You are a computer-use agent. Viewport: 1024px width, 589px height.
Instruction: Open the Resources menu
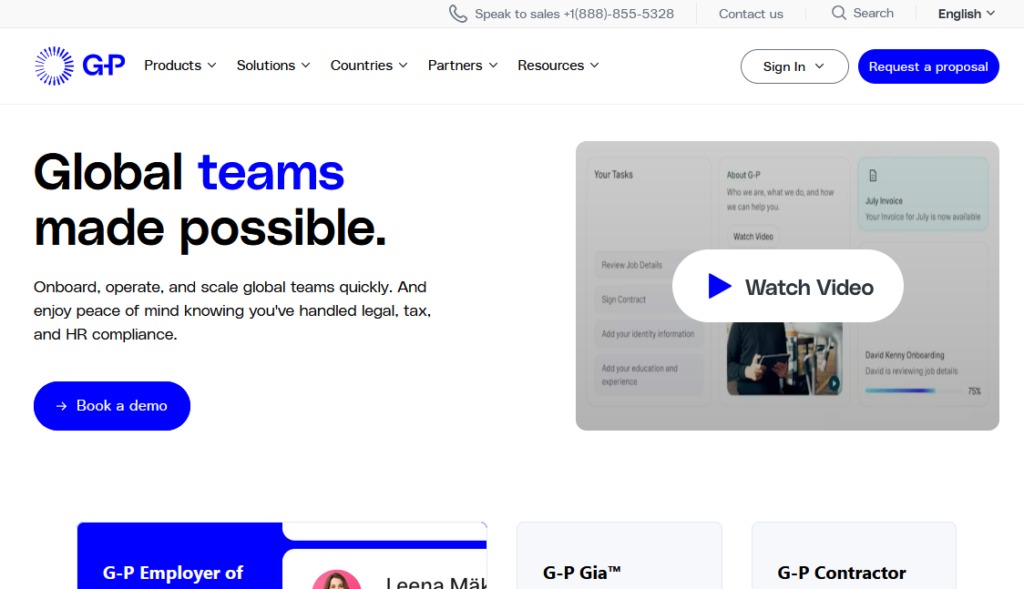pyautogui.click(x=558, y=66)
